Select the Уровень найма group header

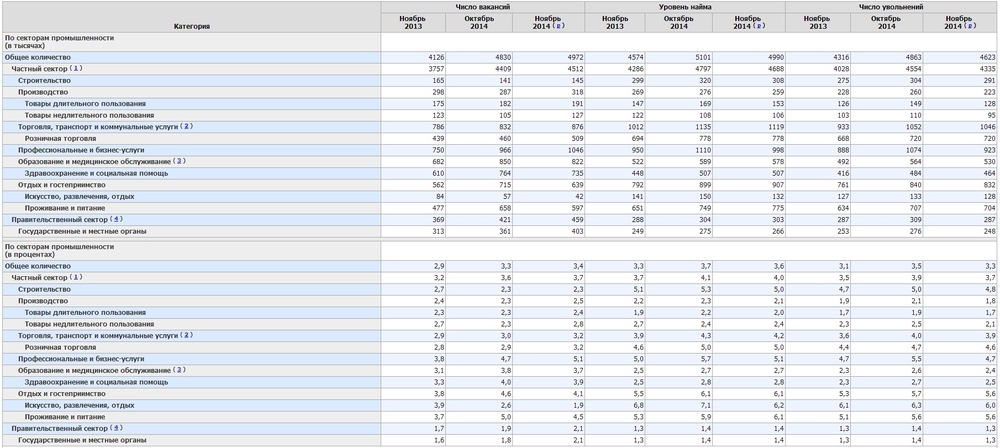683,7
